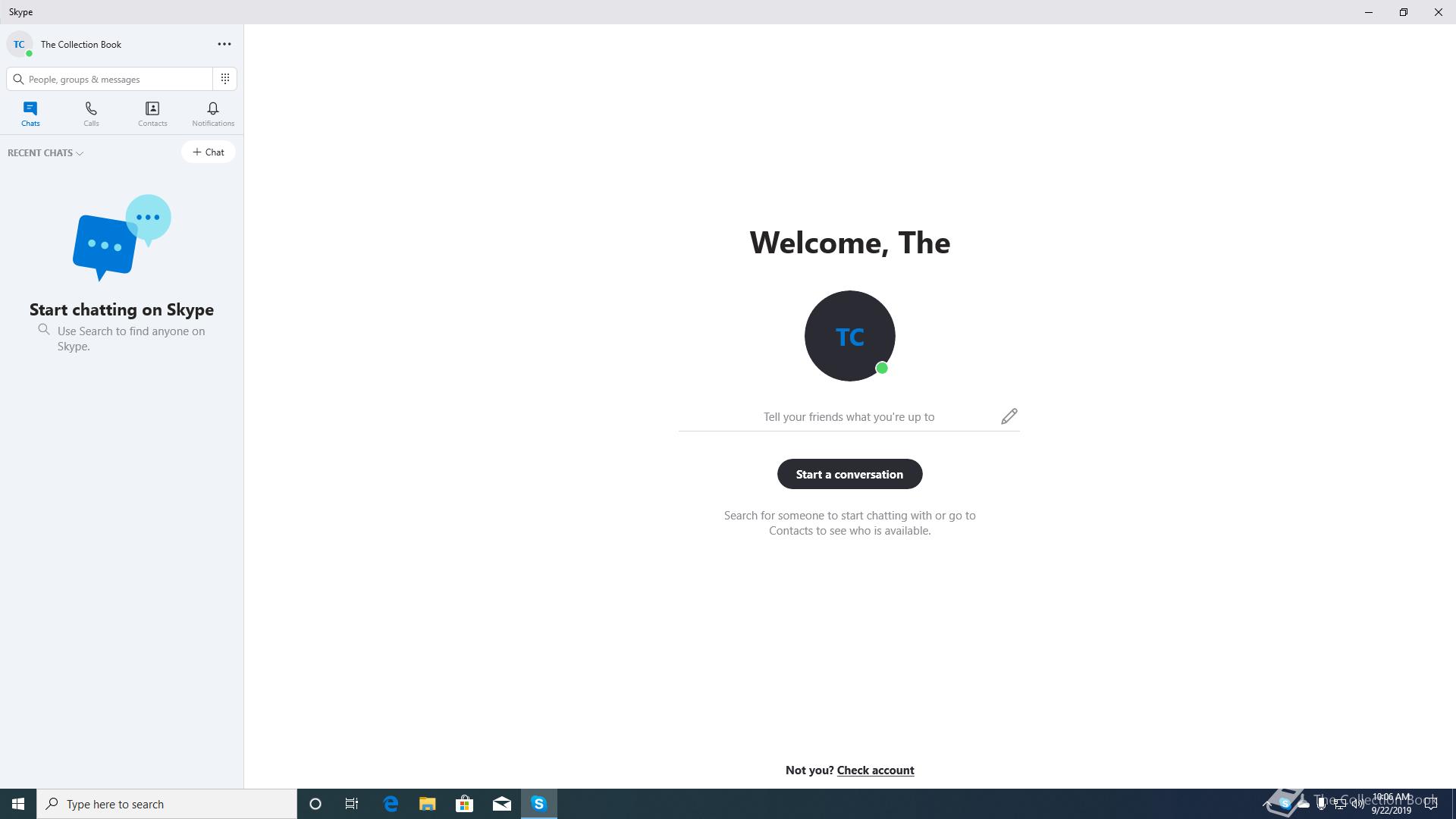Click the TC profile avatar in sidebar
Image resolution: width=1456 pixels, height=819 pixels.
[20, 44]
